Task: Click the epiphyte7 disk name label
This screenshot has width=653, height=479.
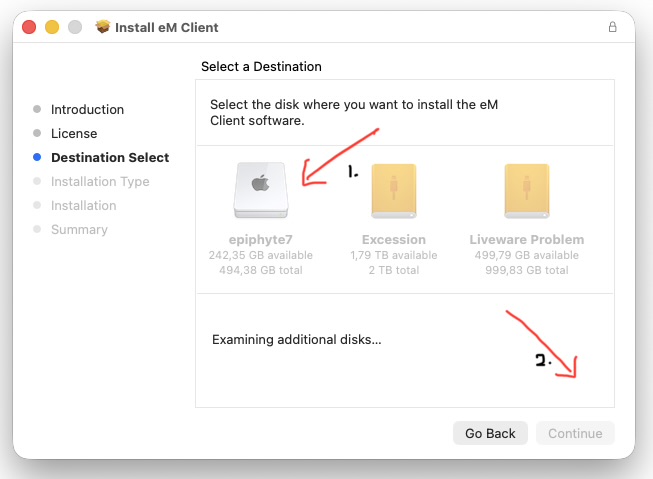Action: tap(260, 240)
